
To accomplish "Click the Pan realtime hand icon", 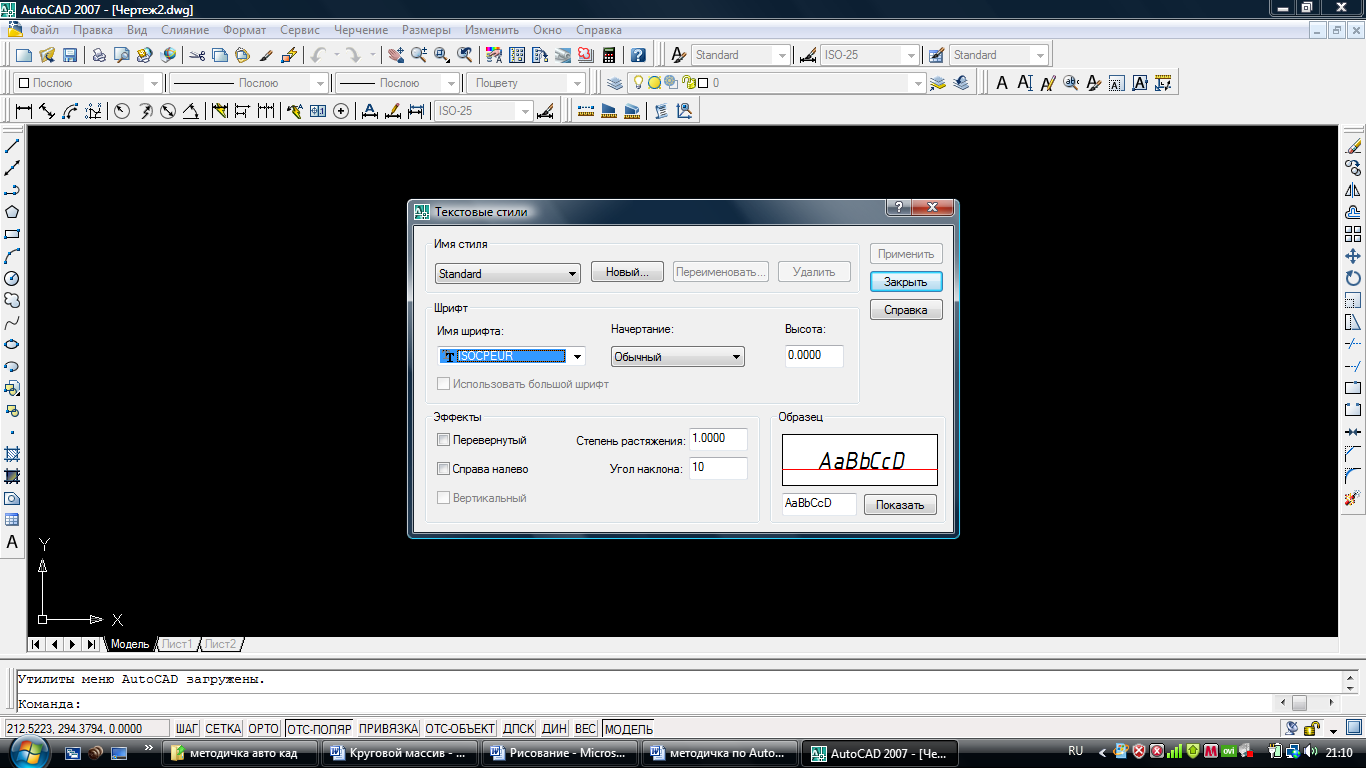I will click(396, 55).
